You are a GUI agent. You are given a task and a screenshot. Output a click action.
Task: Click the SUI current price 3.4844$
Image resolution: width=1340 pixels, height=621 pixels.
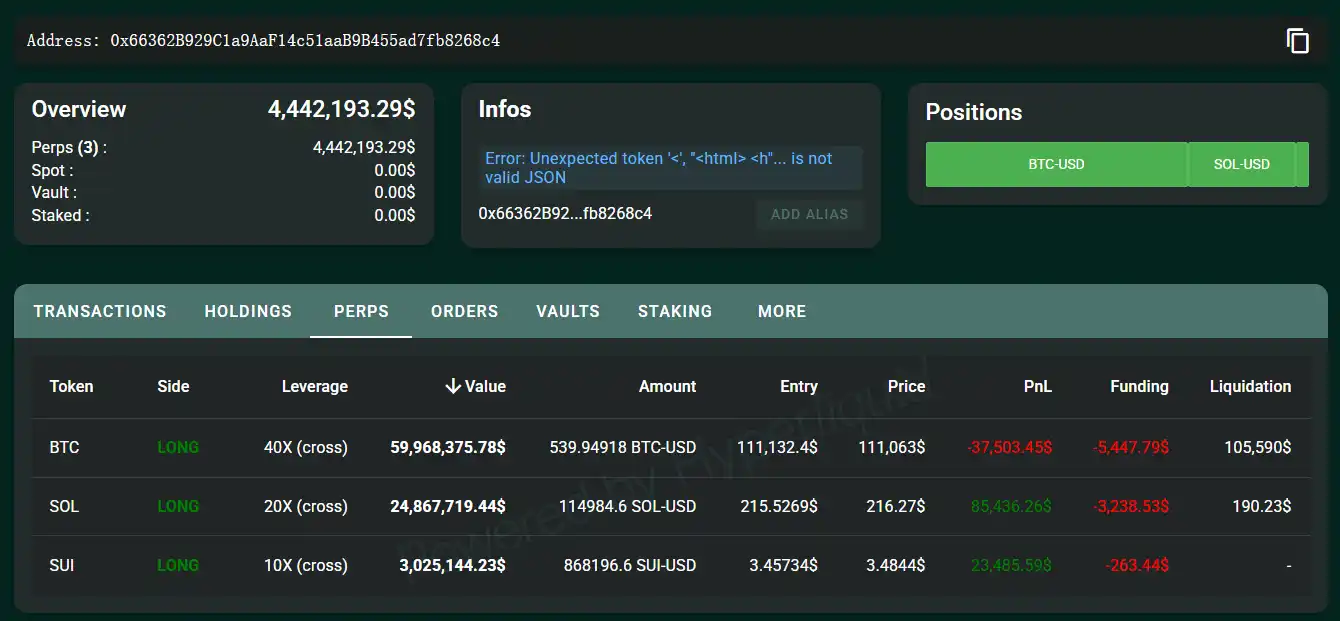[x=896, y=565]
